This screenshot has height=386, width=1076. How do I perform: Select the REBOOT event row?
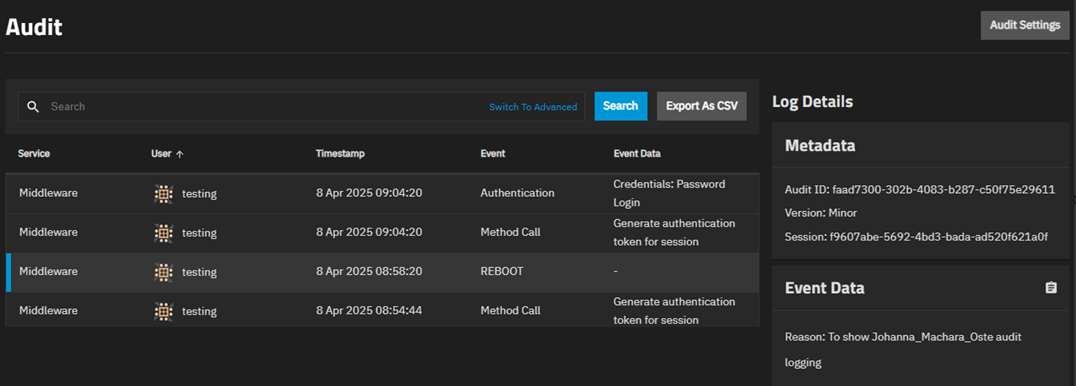coord(382,272)
